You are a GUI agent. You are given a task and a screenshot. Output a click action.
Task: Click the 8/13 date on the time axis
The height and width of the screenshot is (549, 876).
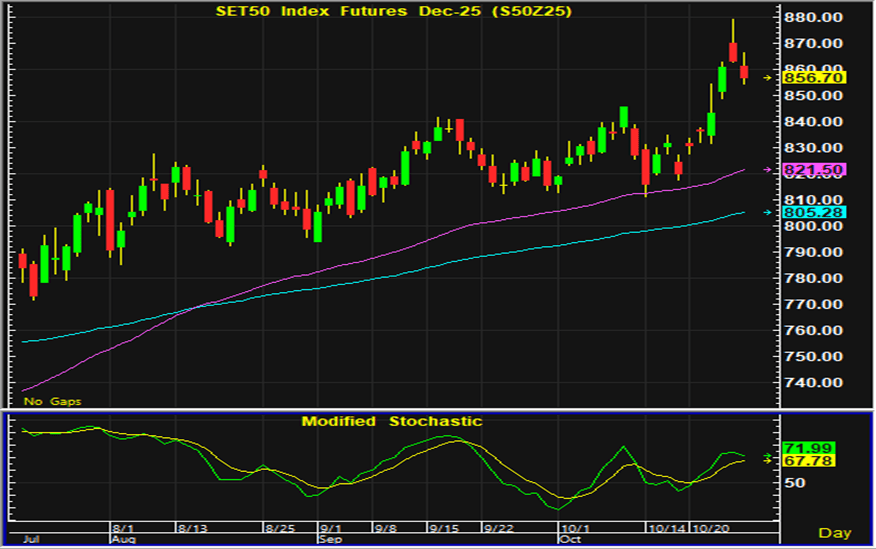pyautogui.click(x=192, y=527)
